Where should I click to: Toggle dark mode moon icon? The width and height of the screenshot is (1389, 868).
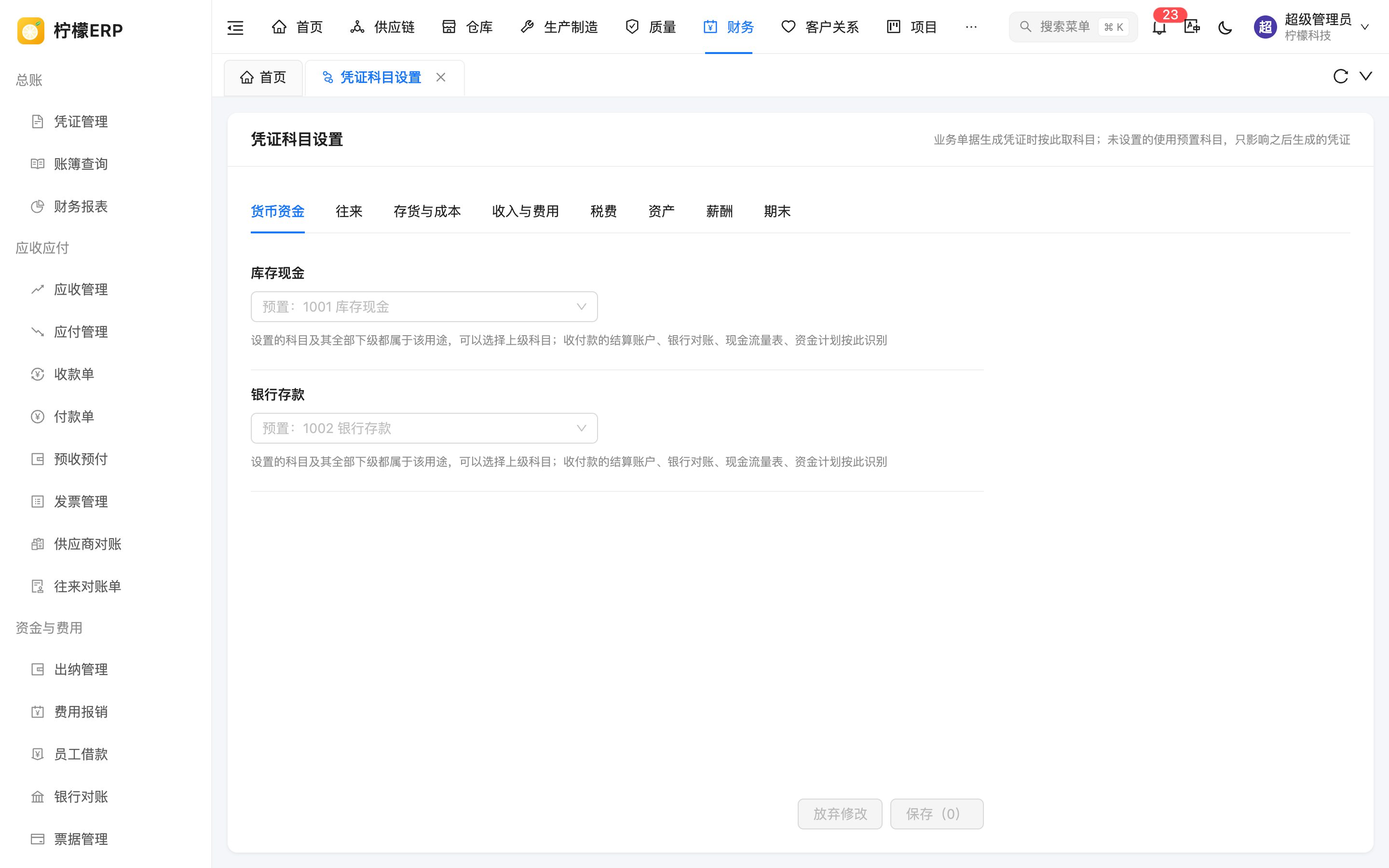[1225, 27]
